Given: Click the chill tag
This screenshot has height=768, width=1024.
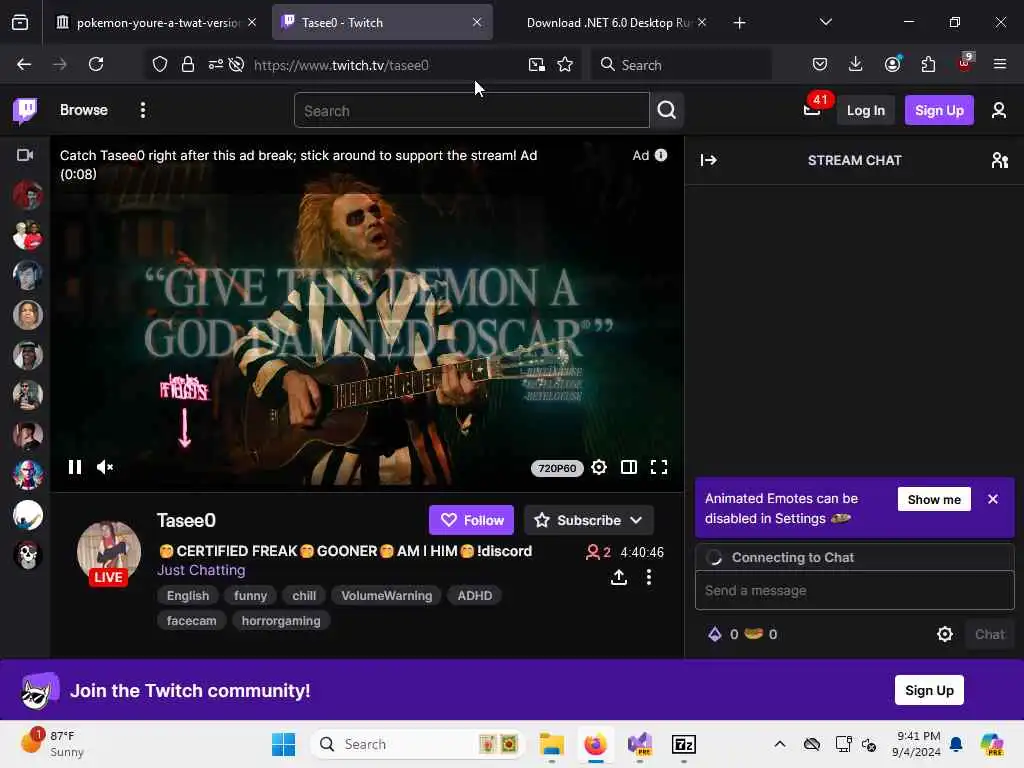Looking at the screenshot, I should click(x=304, y=596).
